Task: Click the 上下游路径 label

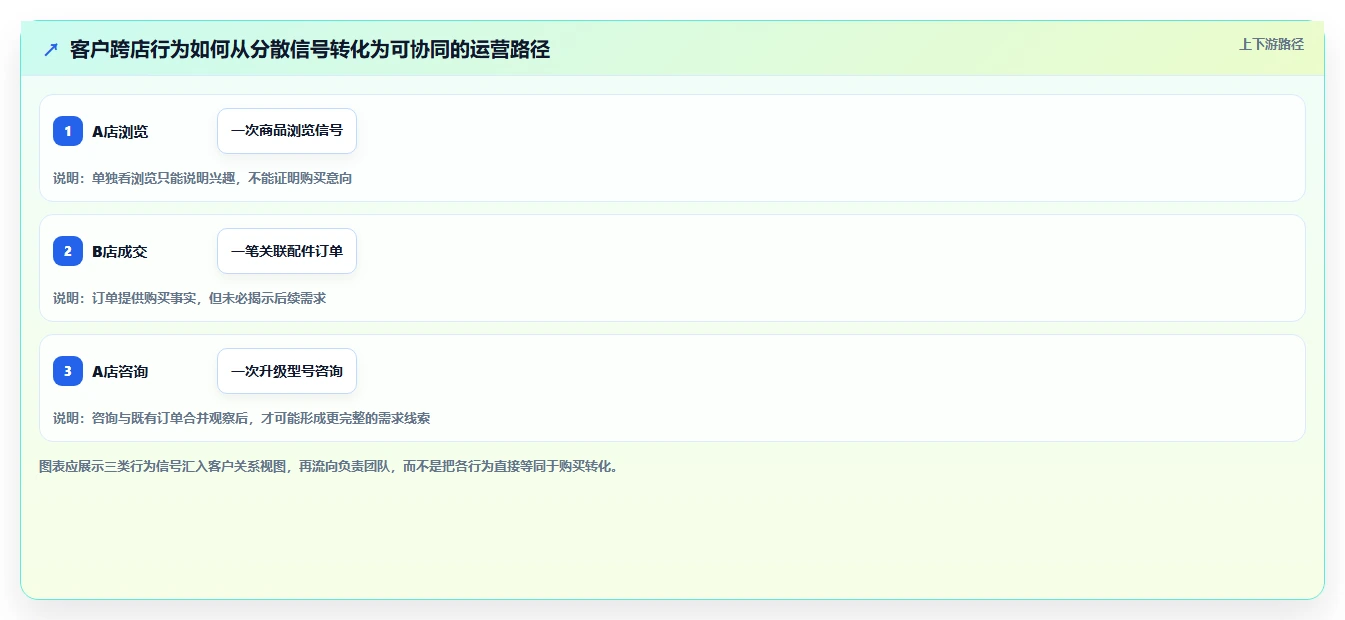Action: (x=1271, y=44)
